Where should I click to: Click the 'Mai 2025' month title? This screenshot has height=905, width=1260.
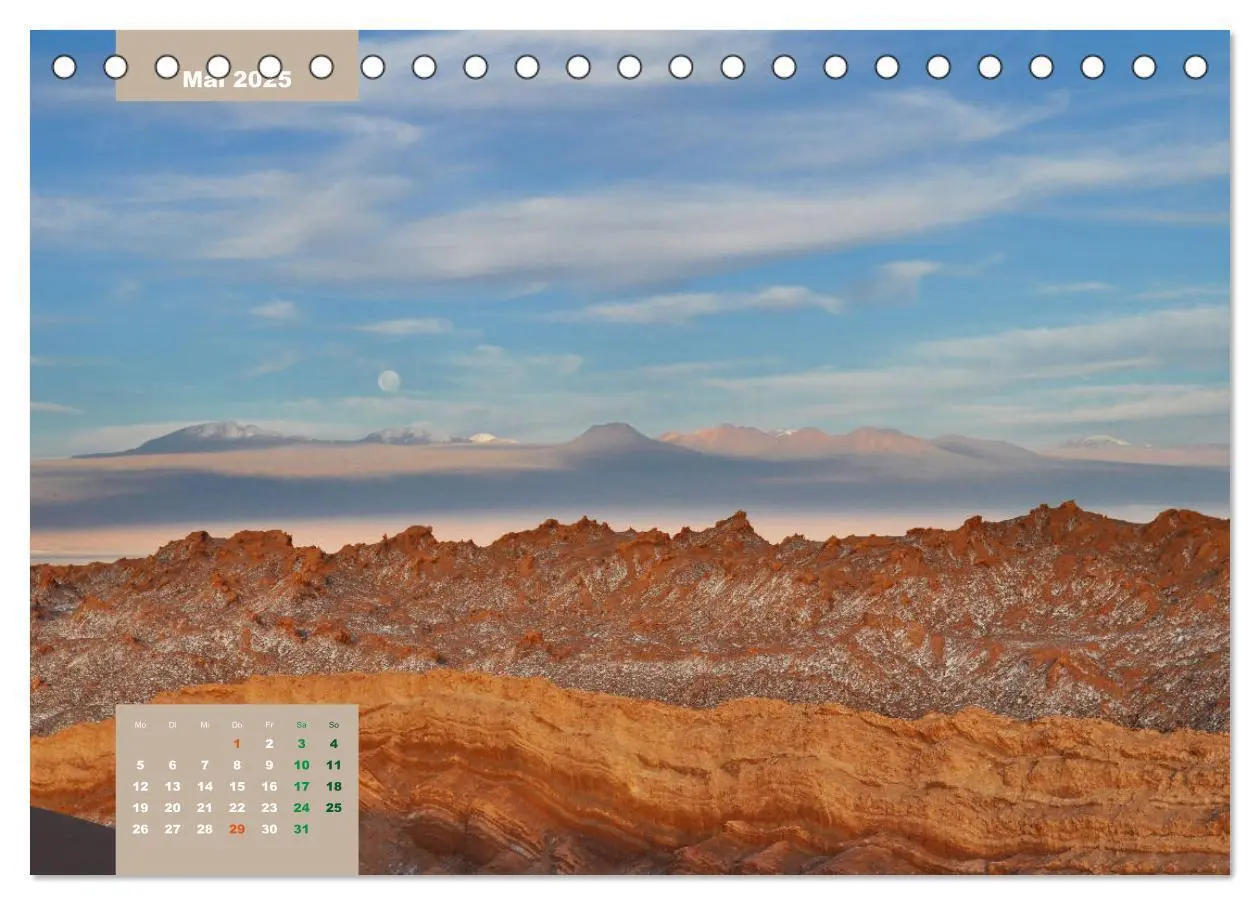pyautogui.click(x=237, y=80)
